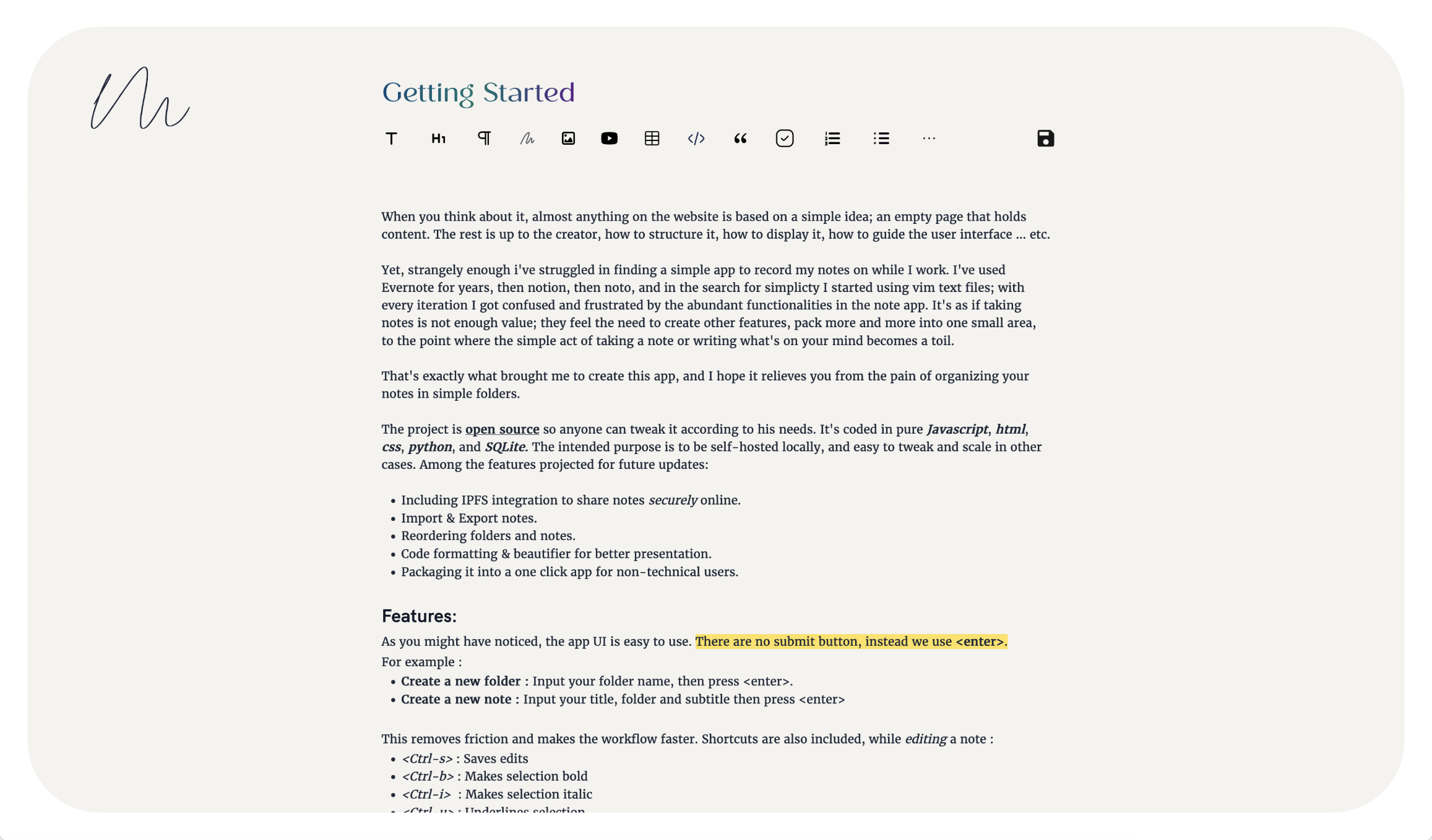The image size is (1432, 840).
Task: Click the paragraph style toolbar button
Action: tap(484, 138)
